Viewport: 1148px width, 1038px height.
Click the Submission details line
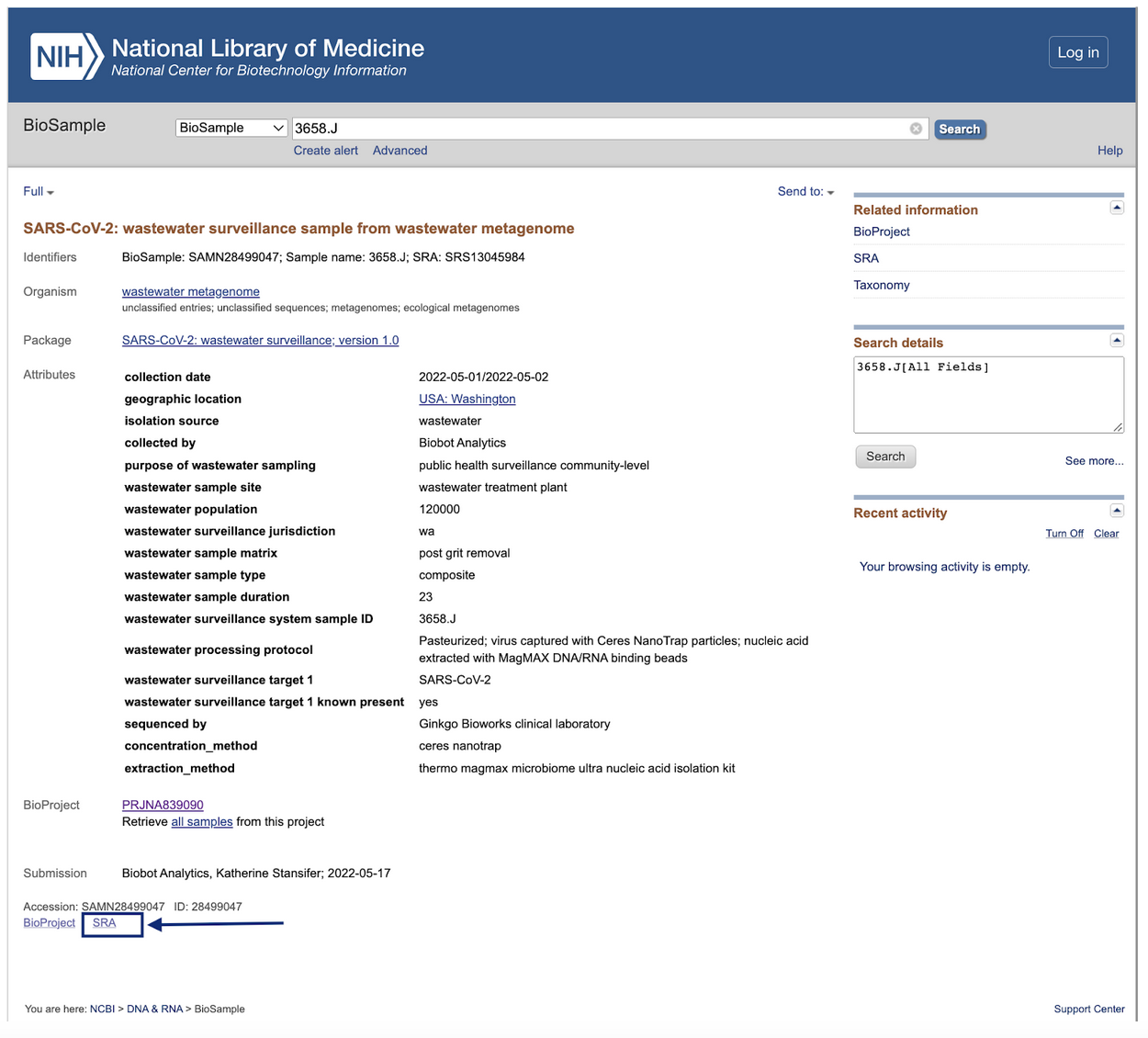[256, 873]
